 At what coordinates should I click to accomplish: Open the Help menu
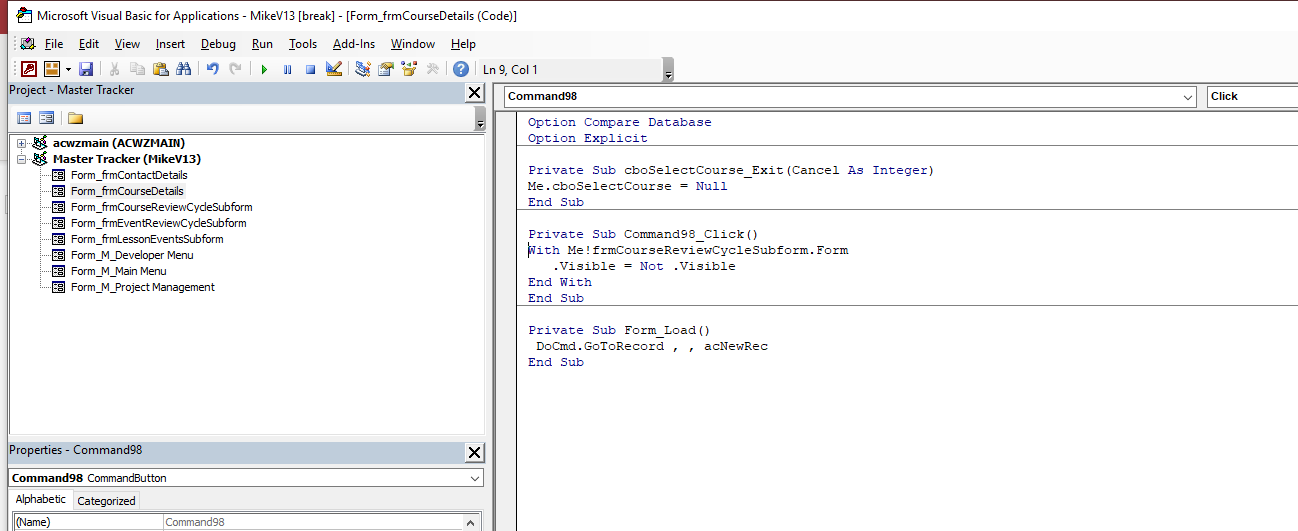pyautogui.click(x=463, y=44)
